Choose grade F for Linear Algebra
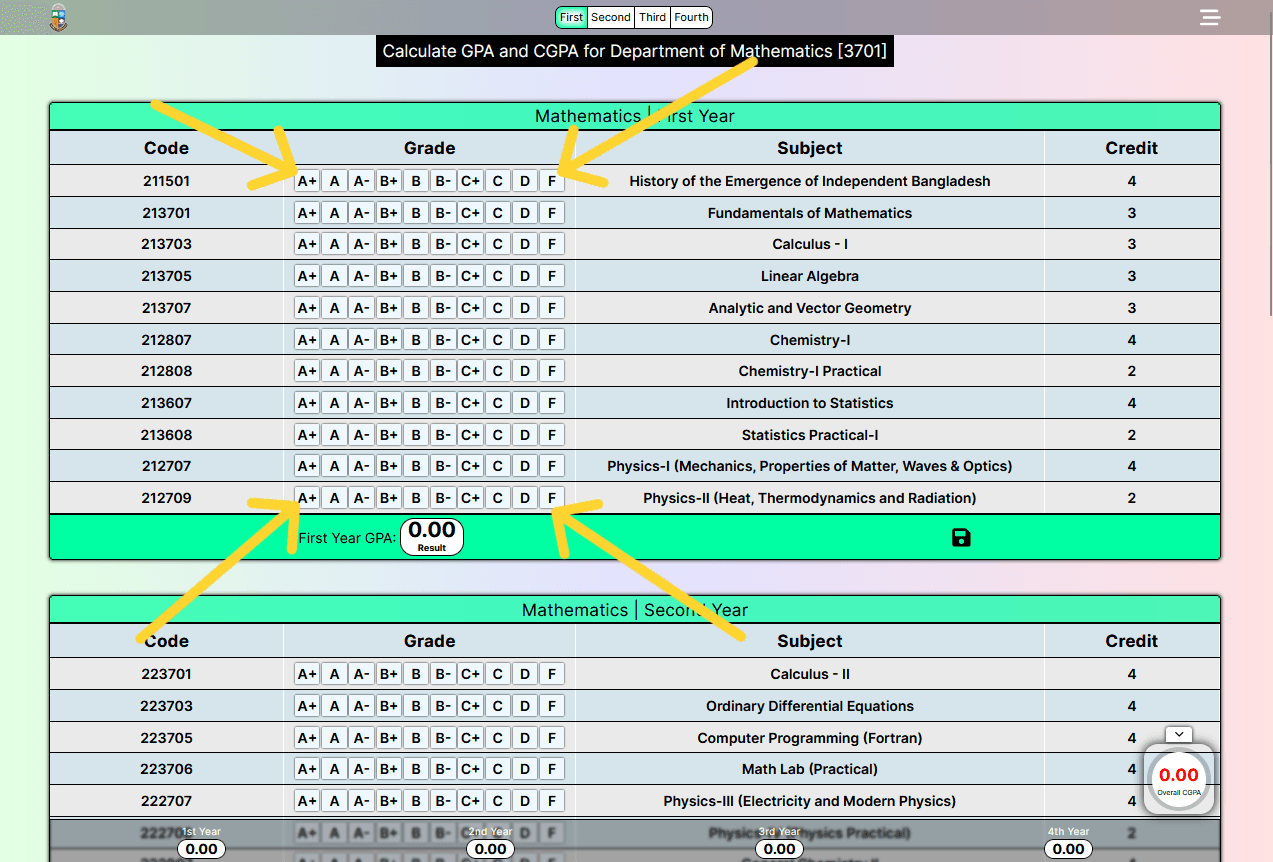 tap(551, 276)
